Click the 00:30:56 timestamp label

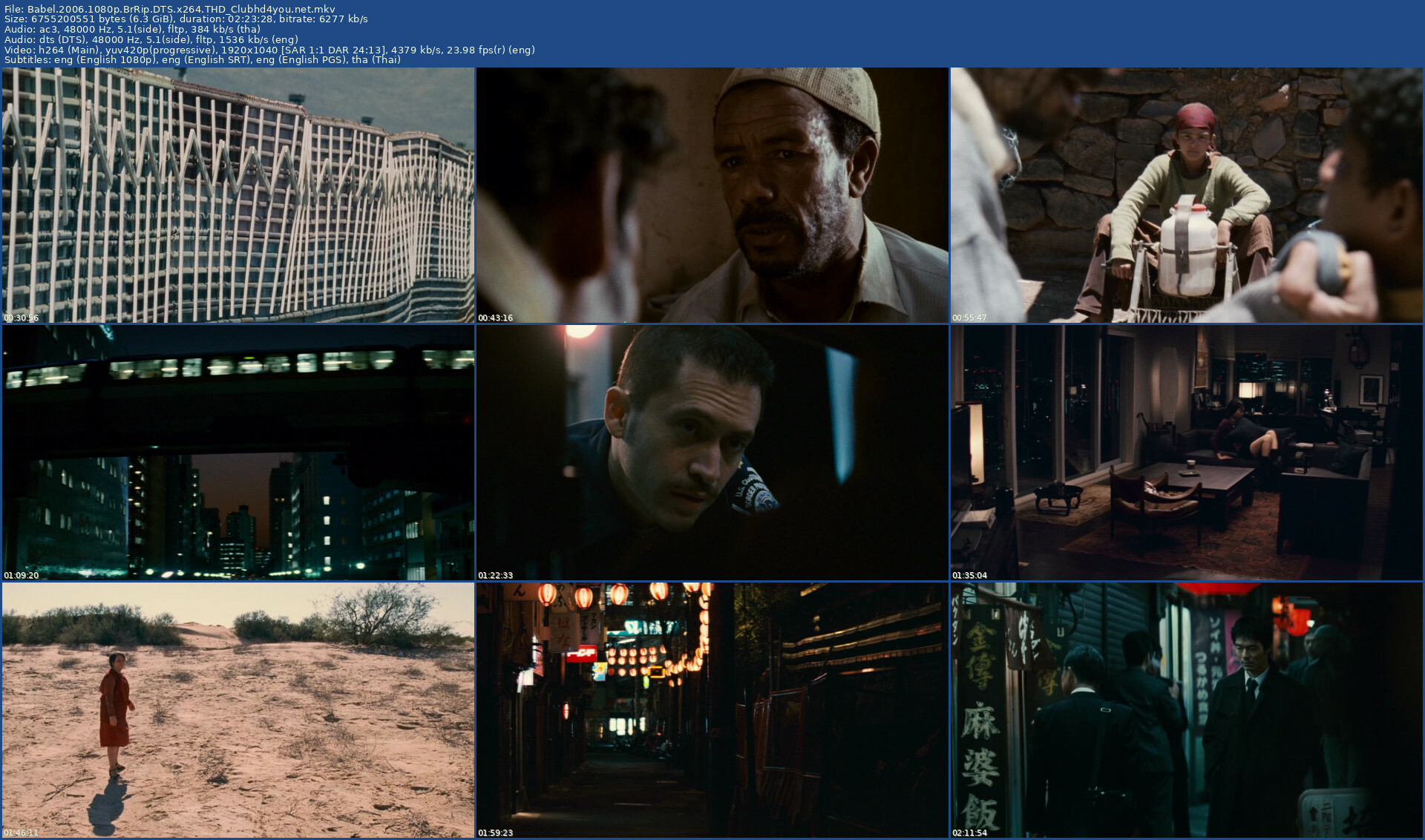click(x=21, y=318)
